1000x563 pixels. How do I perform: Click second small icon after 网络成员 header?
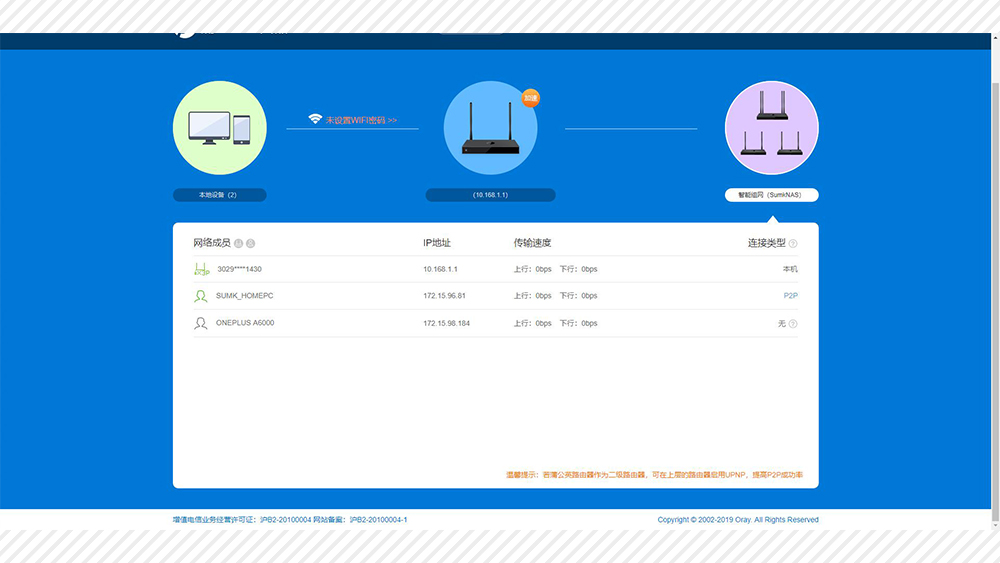[x=250, y=243]
